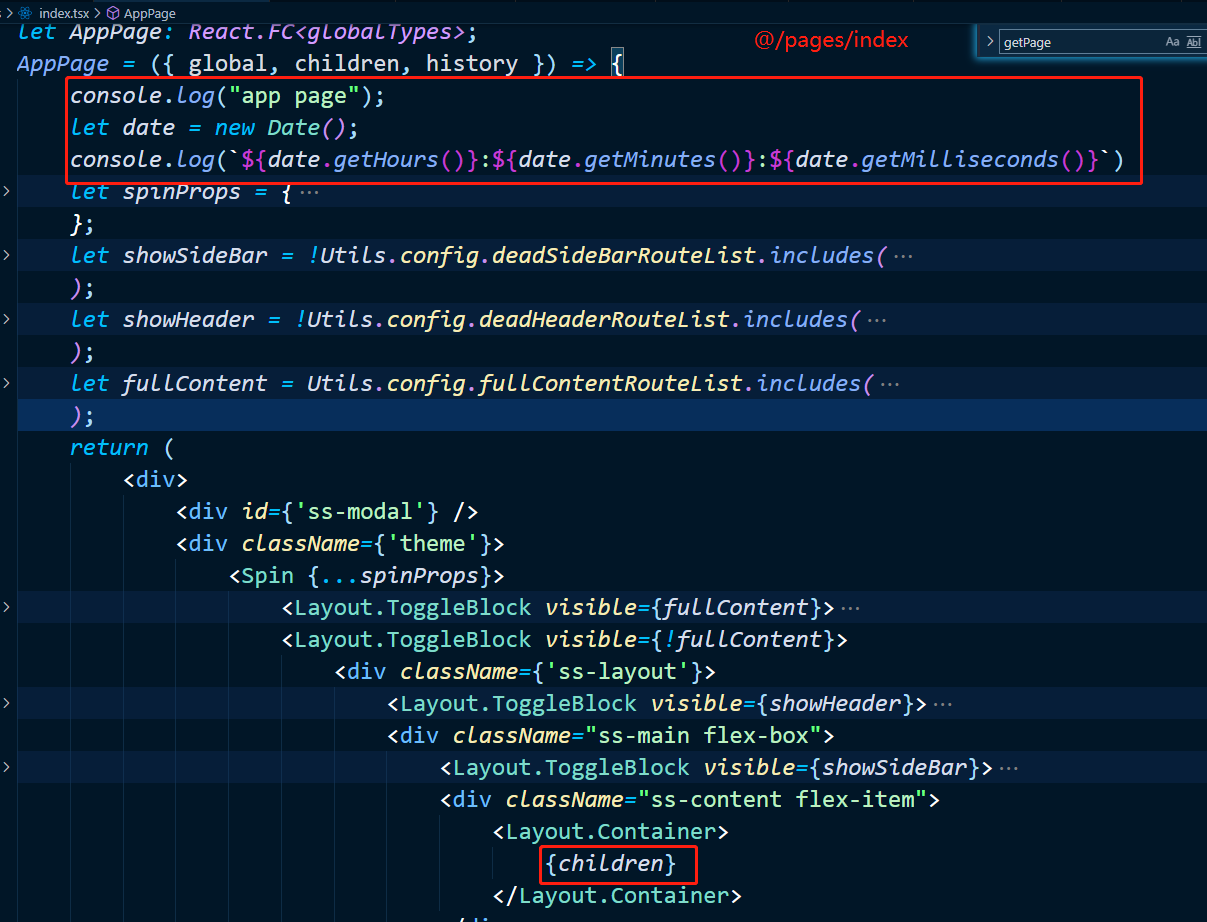Click "ss-main flex-box" className string
Viewport: 1207px width, 922px height.
(704, 735)
